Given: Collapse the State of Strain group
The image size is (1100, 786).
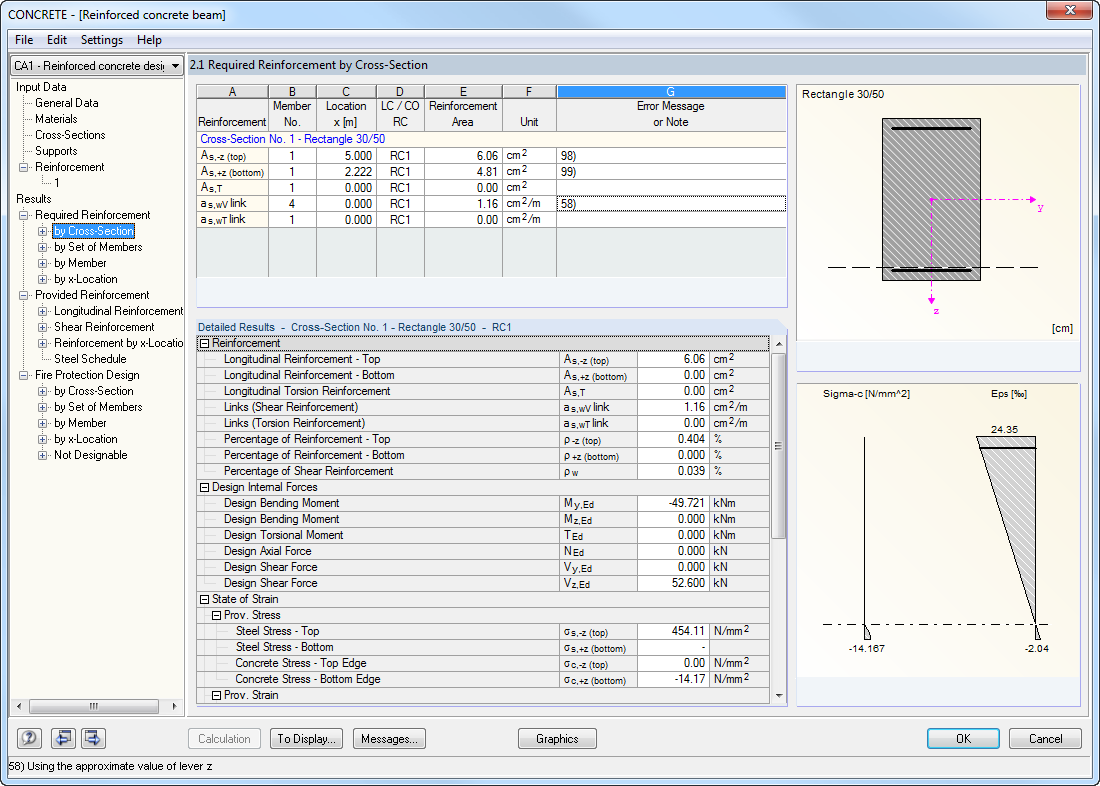Looking at the screenshot, I should (205, 599).
